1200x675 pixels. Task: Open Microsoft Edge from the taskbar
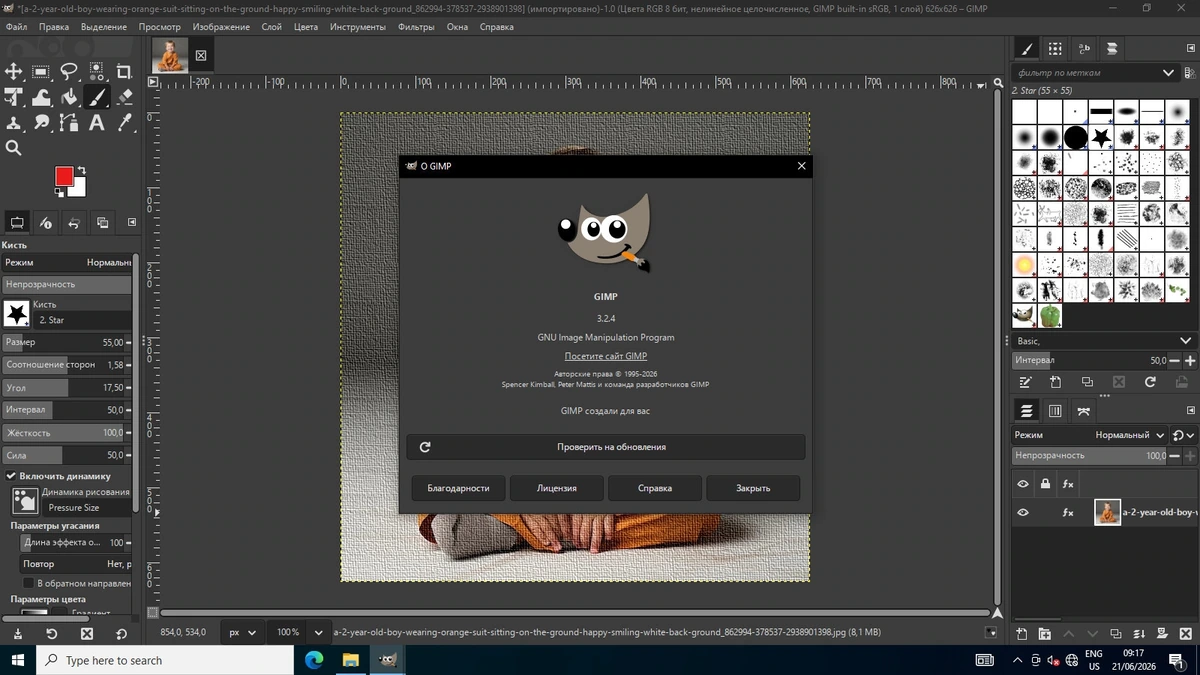click(314, 660)
